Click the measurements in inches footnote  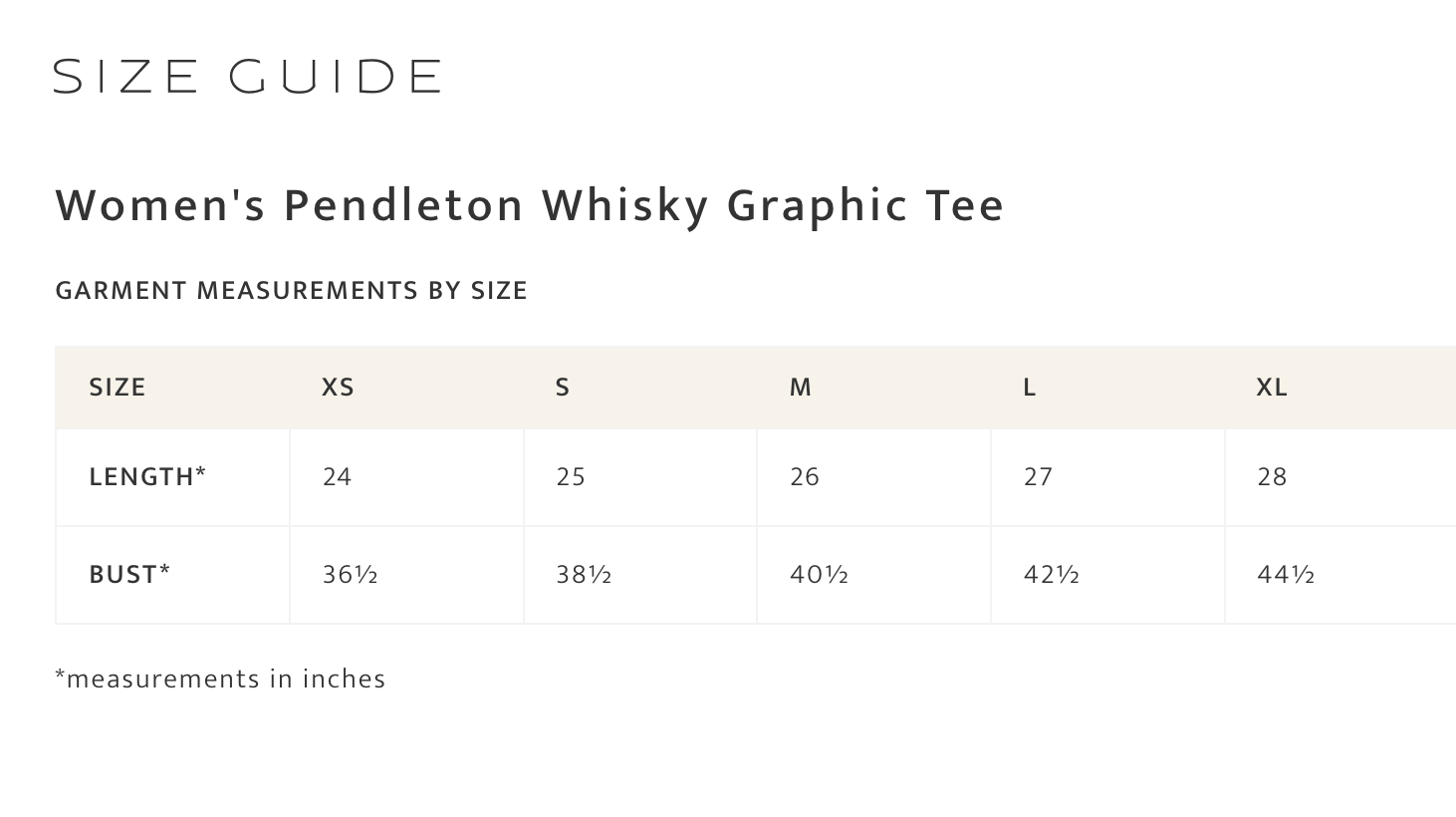[x=220, y=679]
